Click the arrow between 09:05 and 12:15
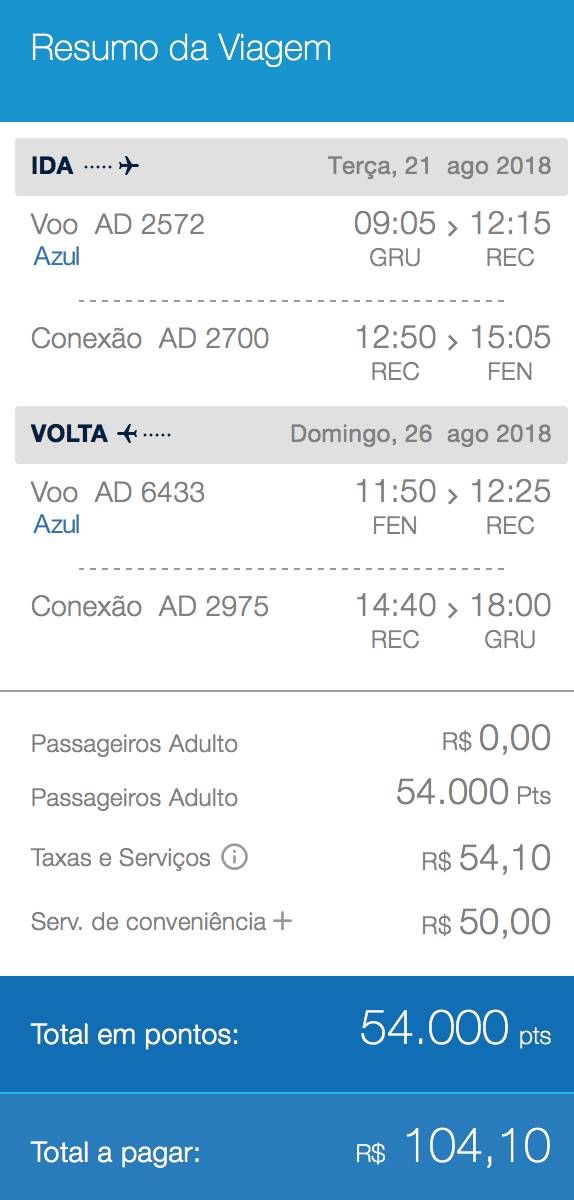Viewport: 574px width, 1200px height. point(453,228)
